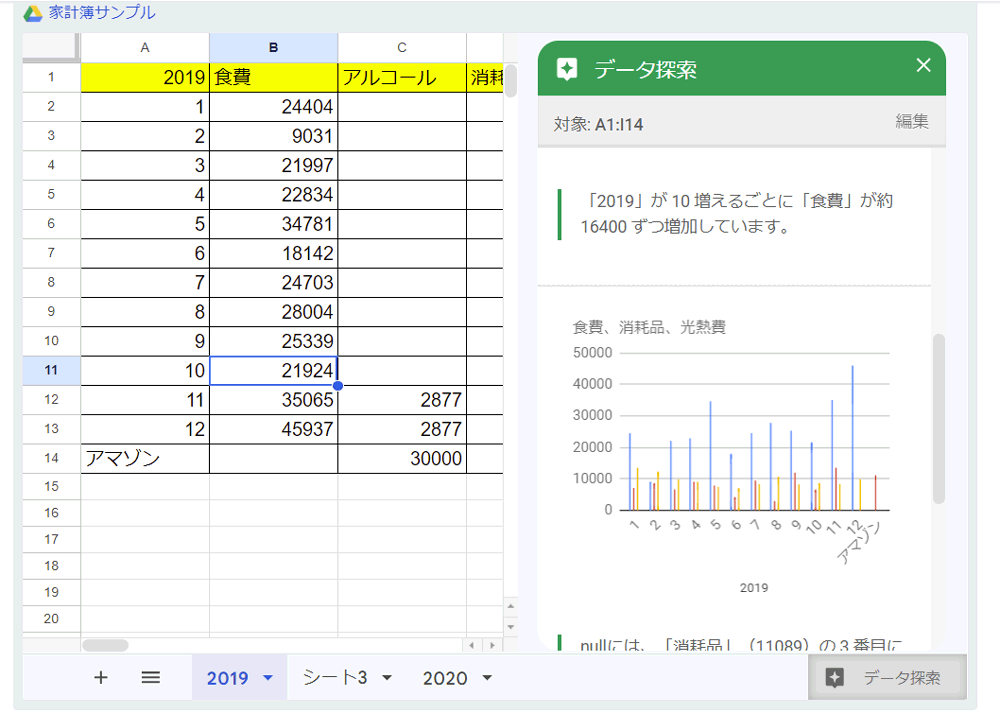Select column B header
Screen dimensions: 1000x714
[x=274, y=48]
